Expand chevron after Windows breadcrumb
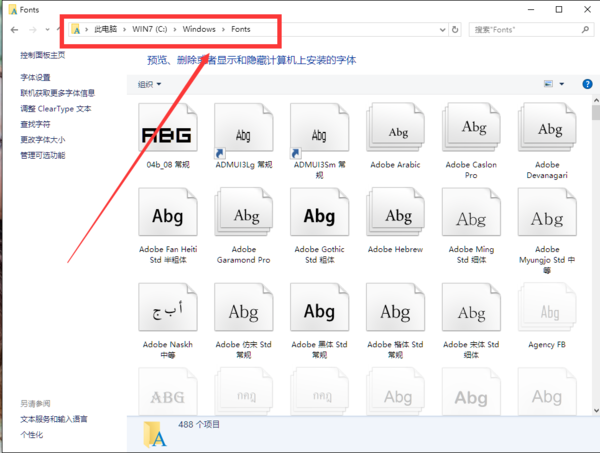Screen dimensions: 600x453 click(223, 29)
